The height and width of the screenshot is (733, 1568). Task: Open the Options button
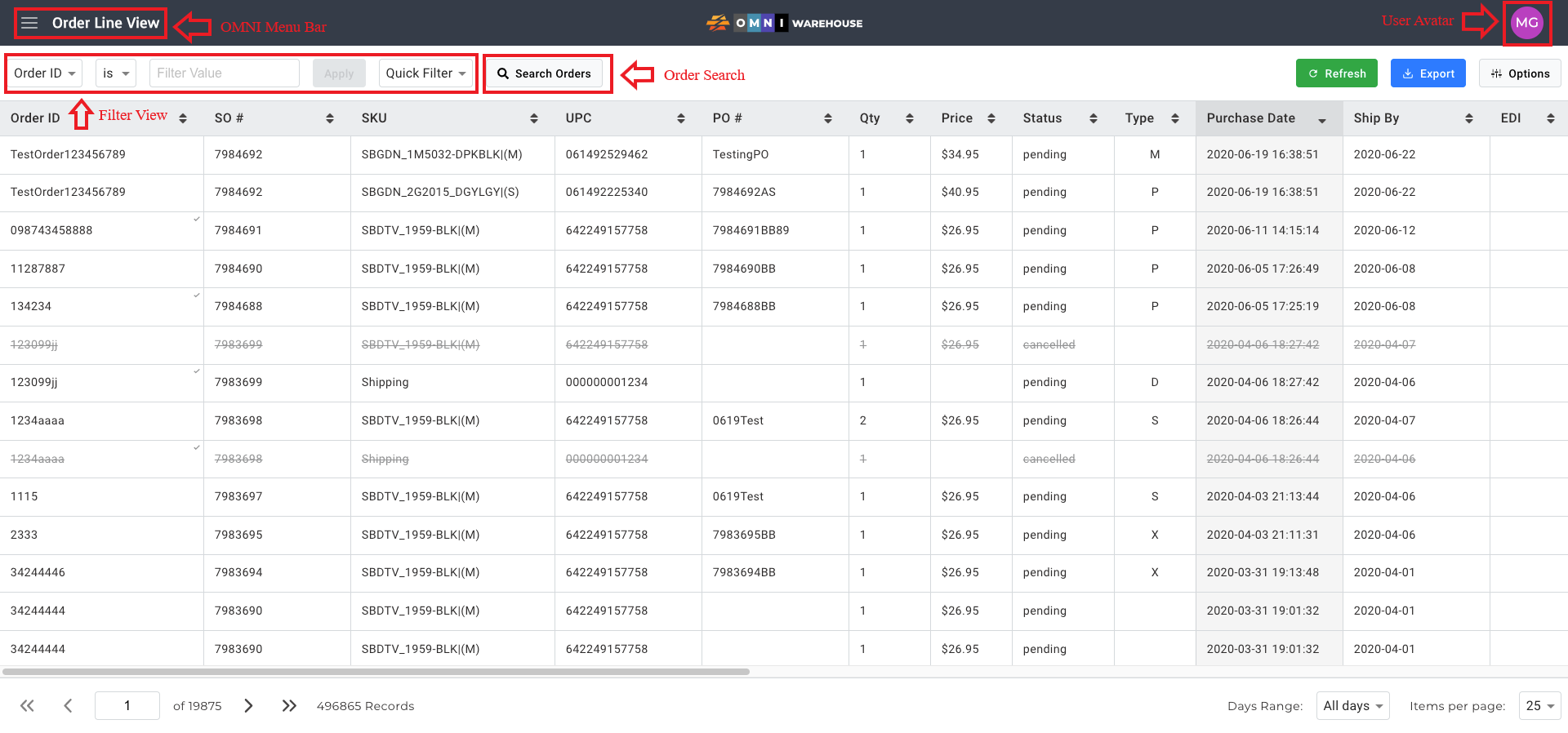tap(1520, 73)
